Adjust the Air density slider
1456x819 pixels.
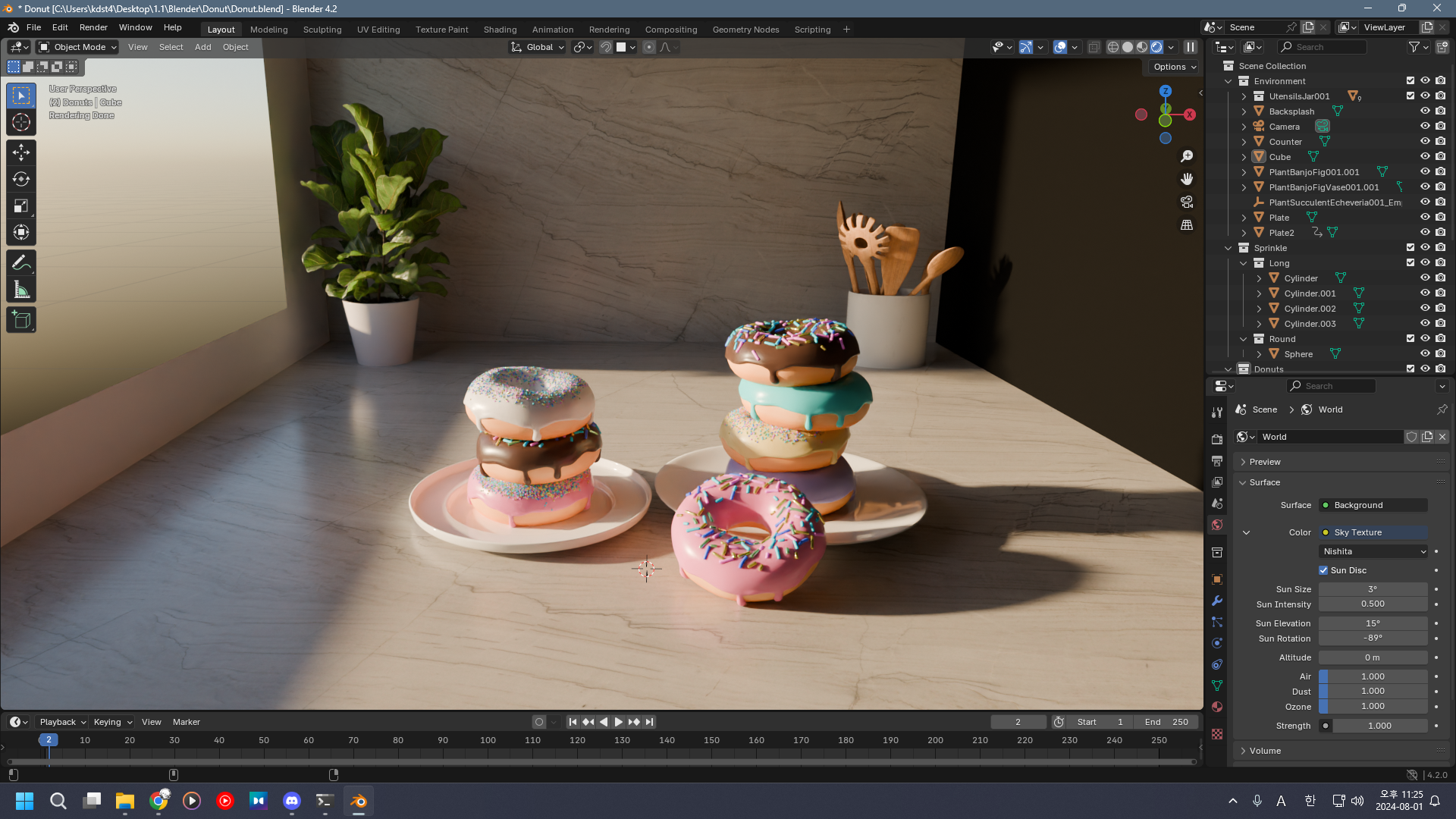click(x=1373, y=676)
